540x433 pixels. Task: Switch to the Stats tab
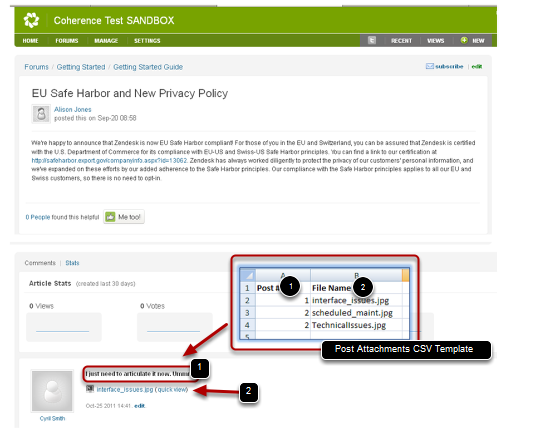point(72,263)
